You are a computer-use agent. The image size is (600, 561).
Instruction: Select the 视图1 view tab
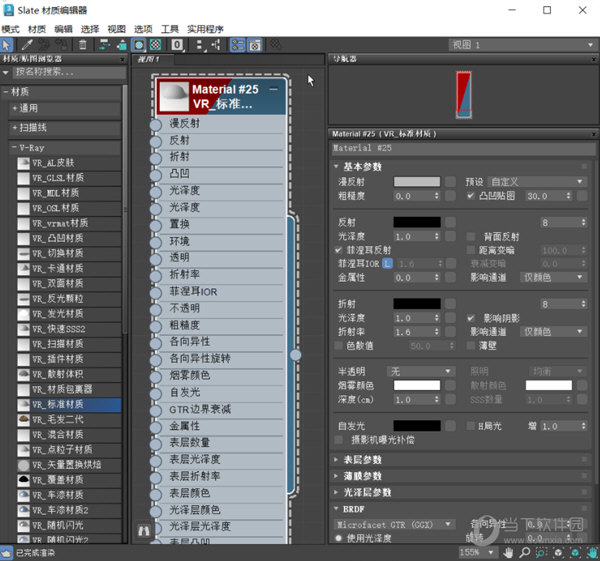(x=152, y=59)
